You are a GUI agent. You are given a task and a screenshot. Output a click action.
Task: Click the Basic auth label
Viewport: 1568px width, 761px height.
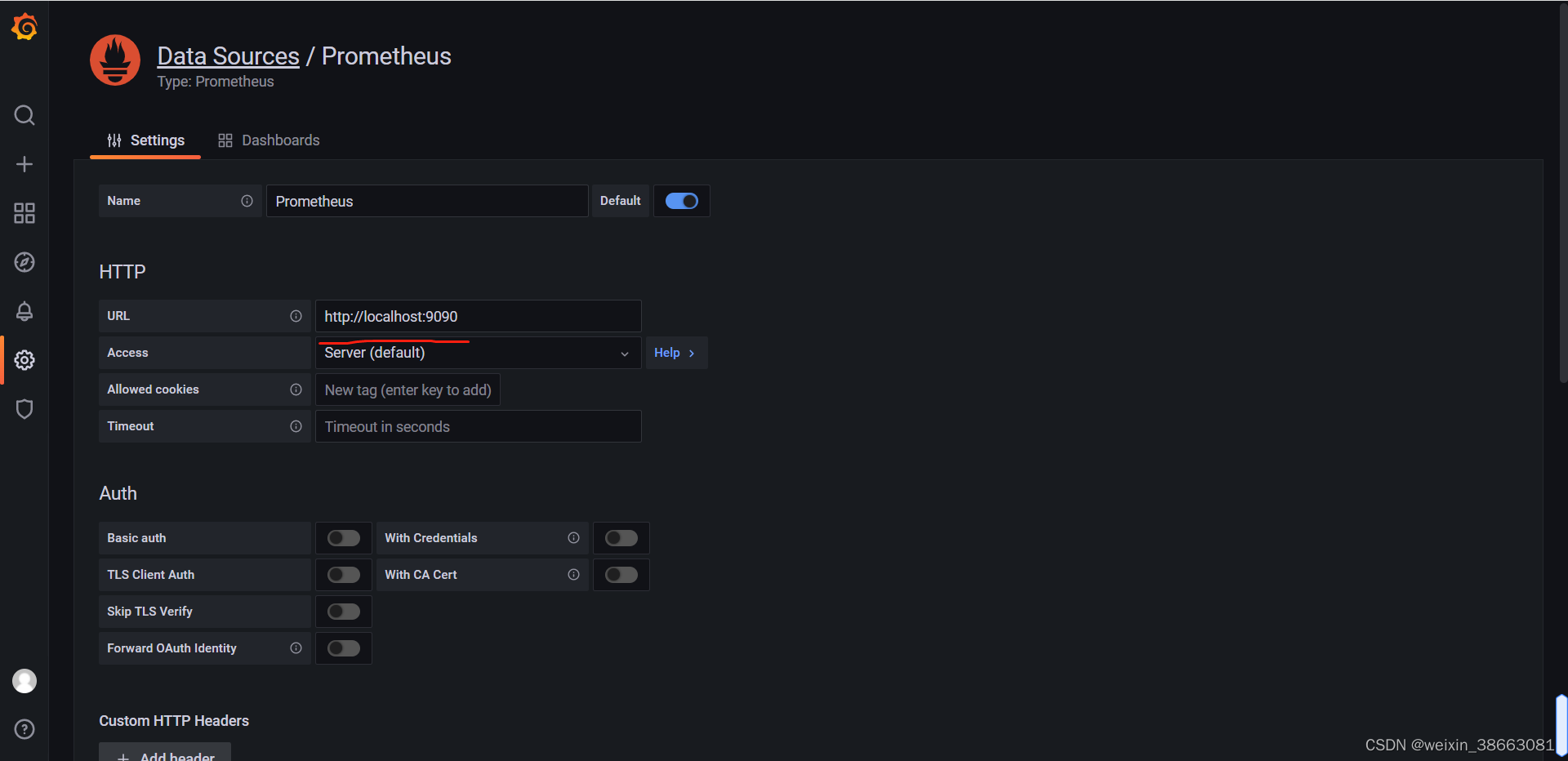point(136,538)
